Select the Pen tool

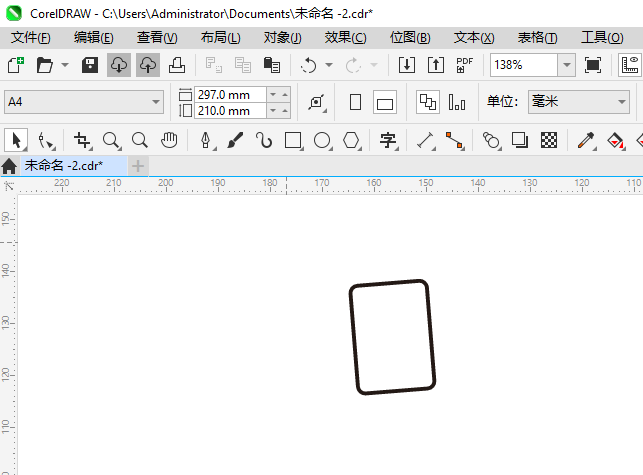[x=206, y=140]
